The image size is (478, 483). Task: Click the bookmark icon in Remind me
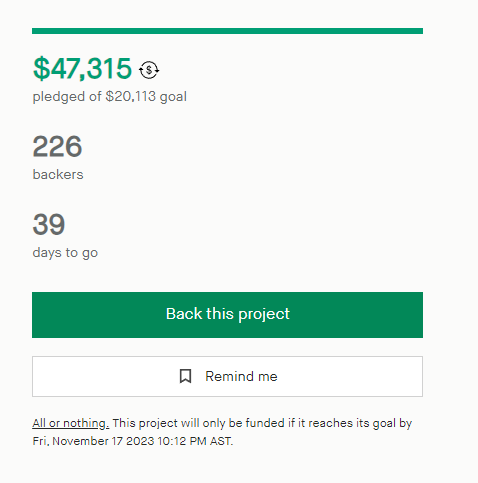click(x=185, y=376)
